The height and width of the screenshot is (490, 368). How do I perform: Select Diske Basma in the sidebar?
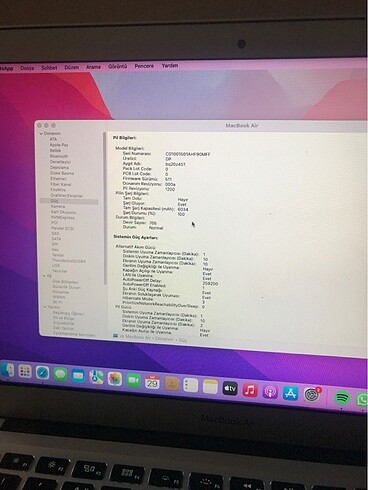tap(62, 173)
